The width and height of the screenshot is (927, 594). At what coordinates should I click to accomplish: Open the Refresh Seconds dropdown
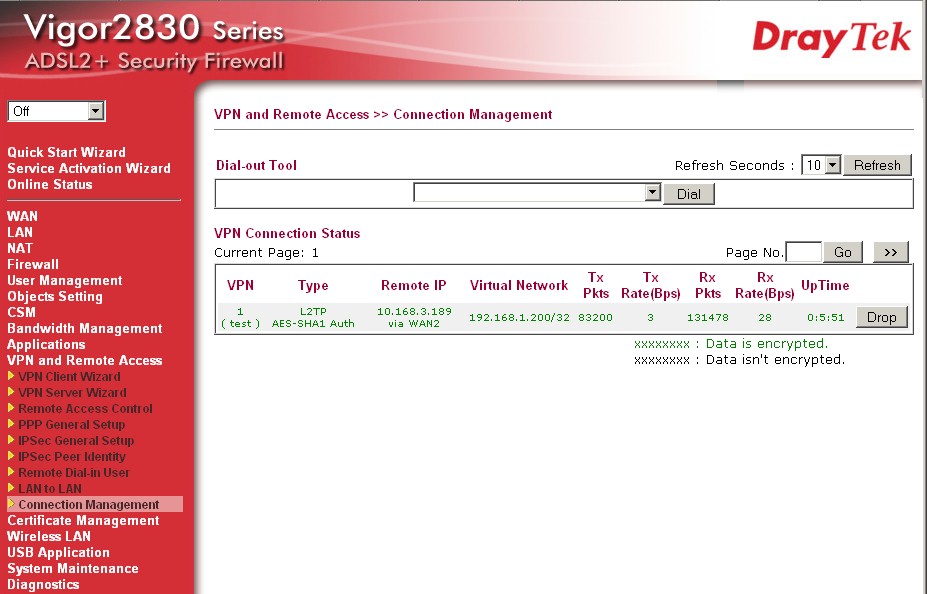pos(821,165)
